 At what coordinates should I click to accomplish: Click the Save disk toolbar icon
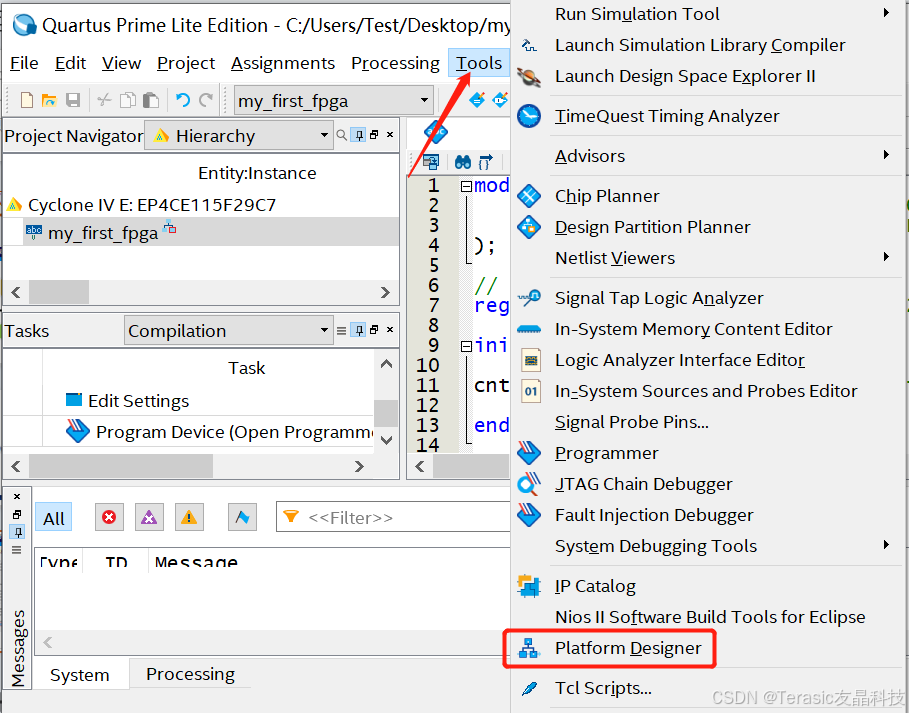pos(72,100)
